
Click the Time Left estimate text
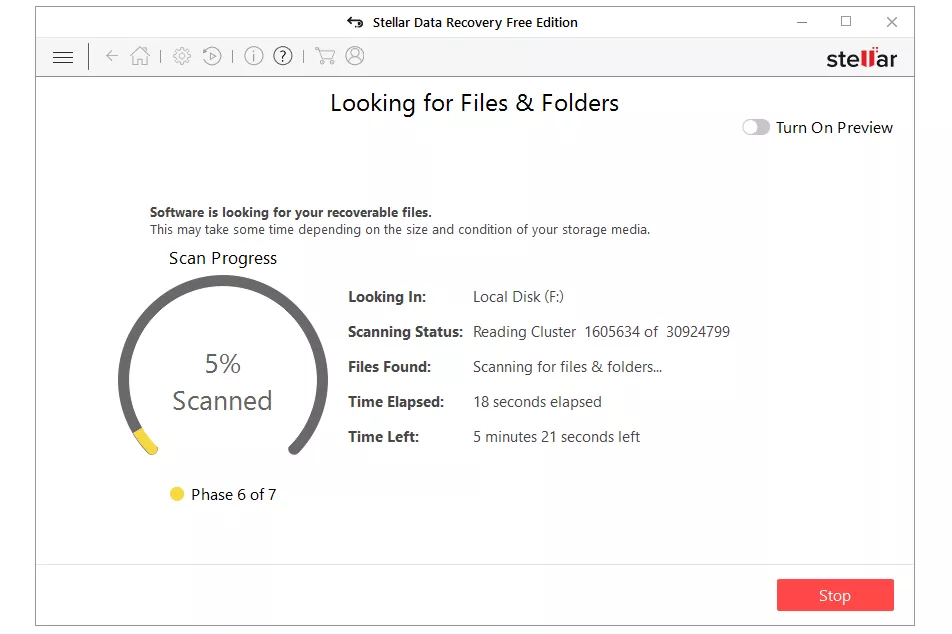[556, 436]
